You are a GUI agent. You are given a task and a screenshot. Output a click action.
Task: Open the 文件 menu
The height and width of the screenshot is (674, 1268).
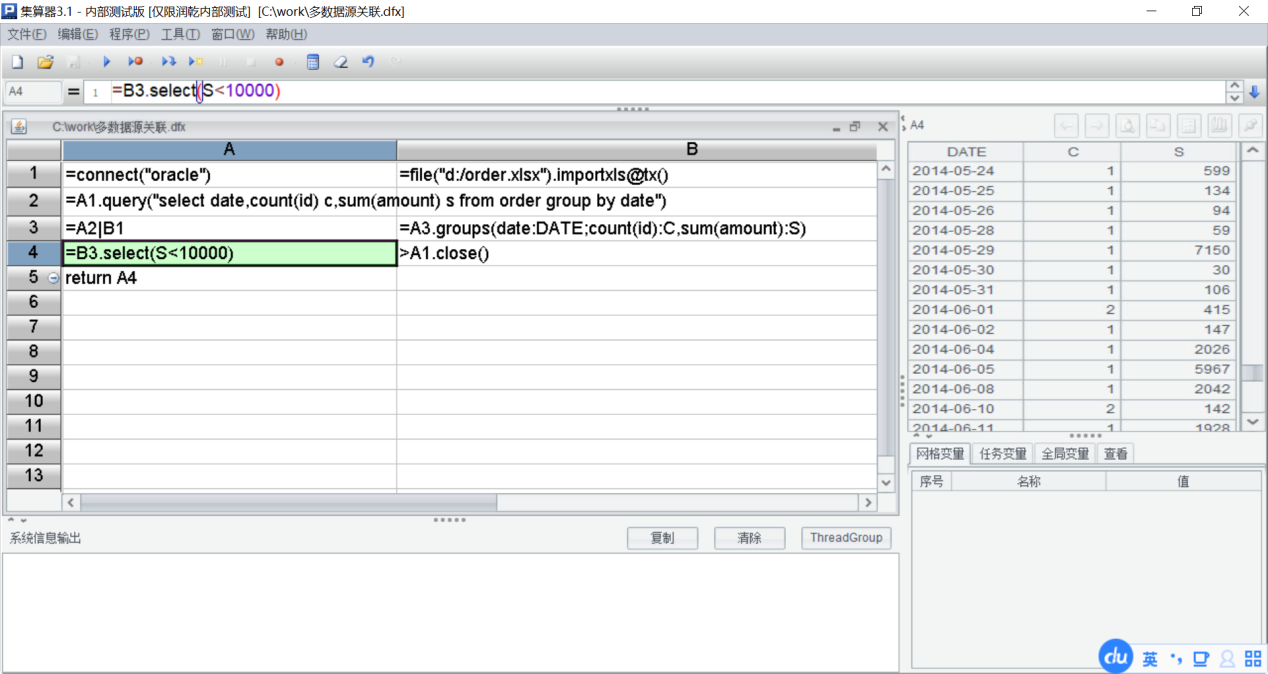pos(27,34)
